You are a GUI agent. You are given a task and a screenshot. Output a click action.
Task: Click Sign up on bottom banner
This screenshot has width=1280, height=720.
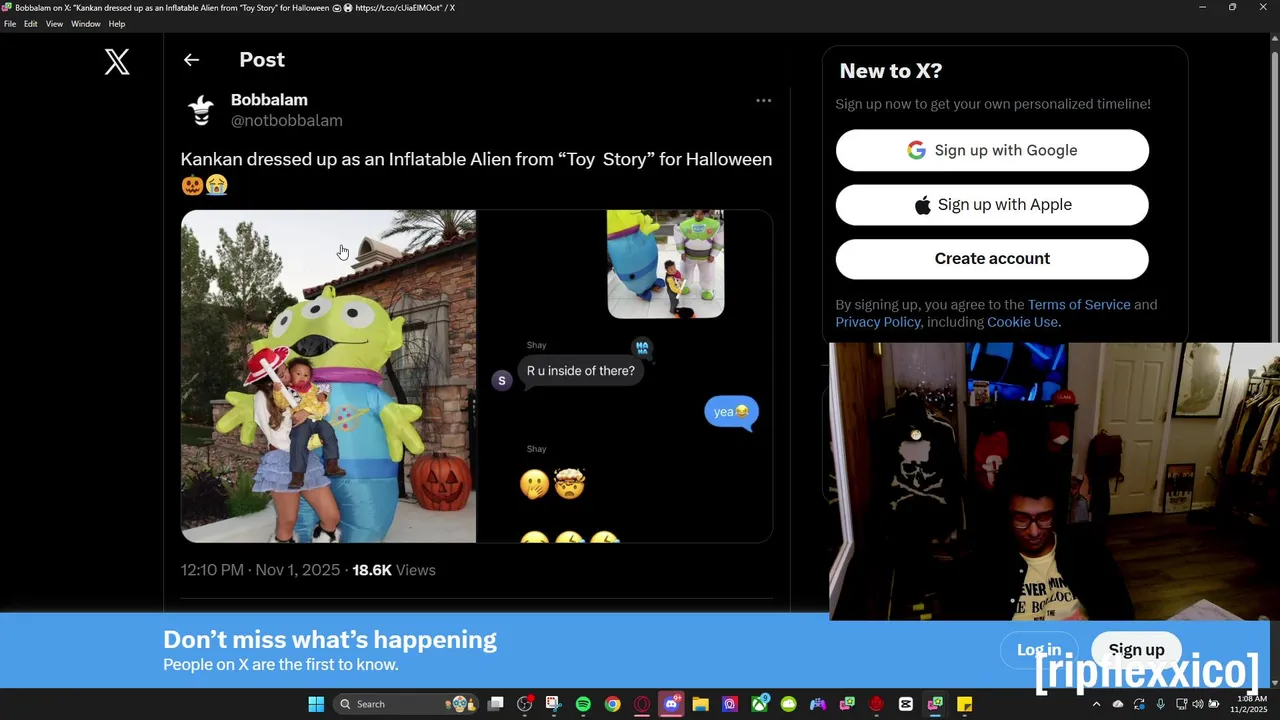[x=1136, y=650]
